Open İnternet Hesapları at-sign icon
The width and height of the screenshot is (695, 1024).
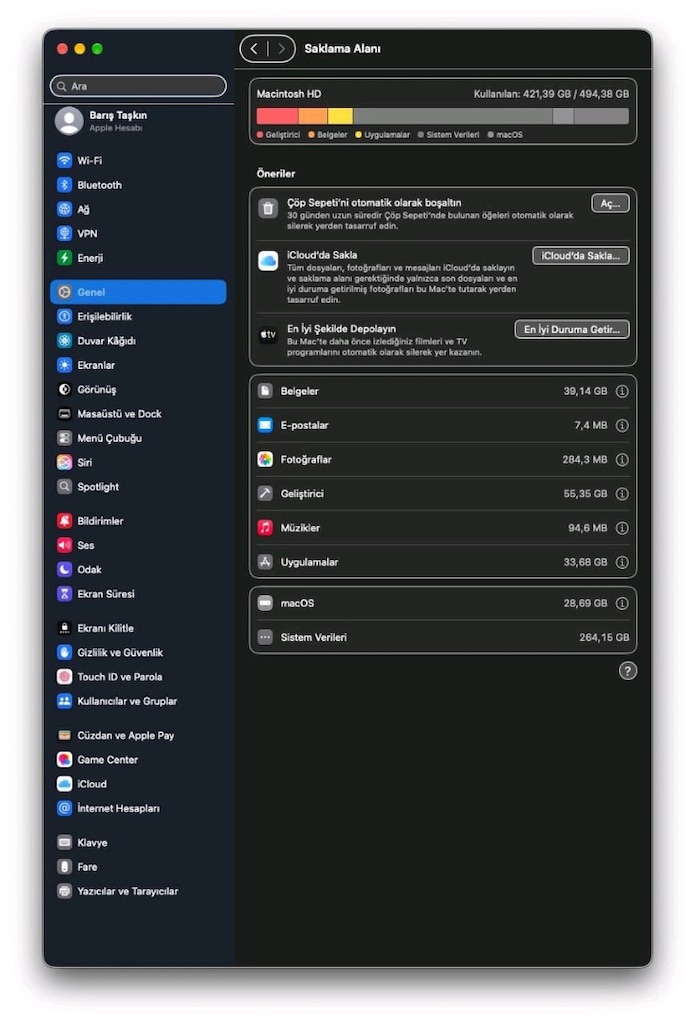[64, 808]
